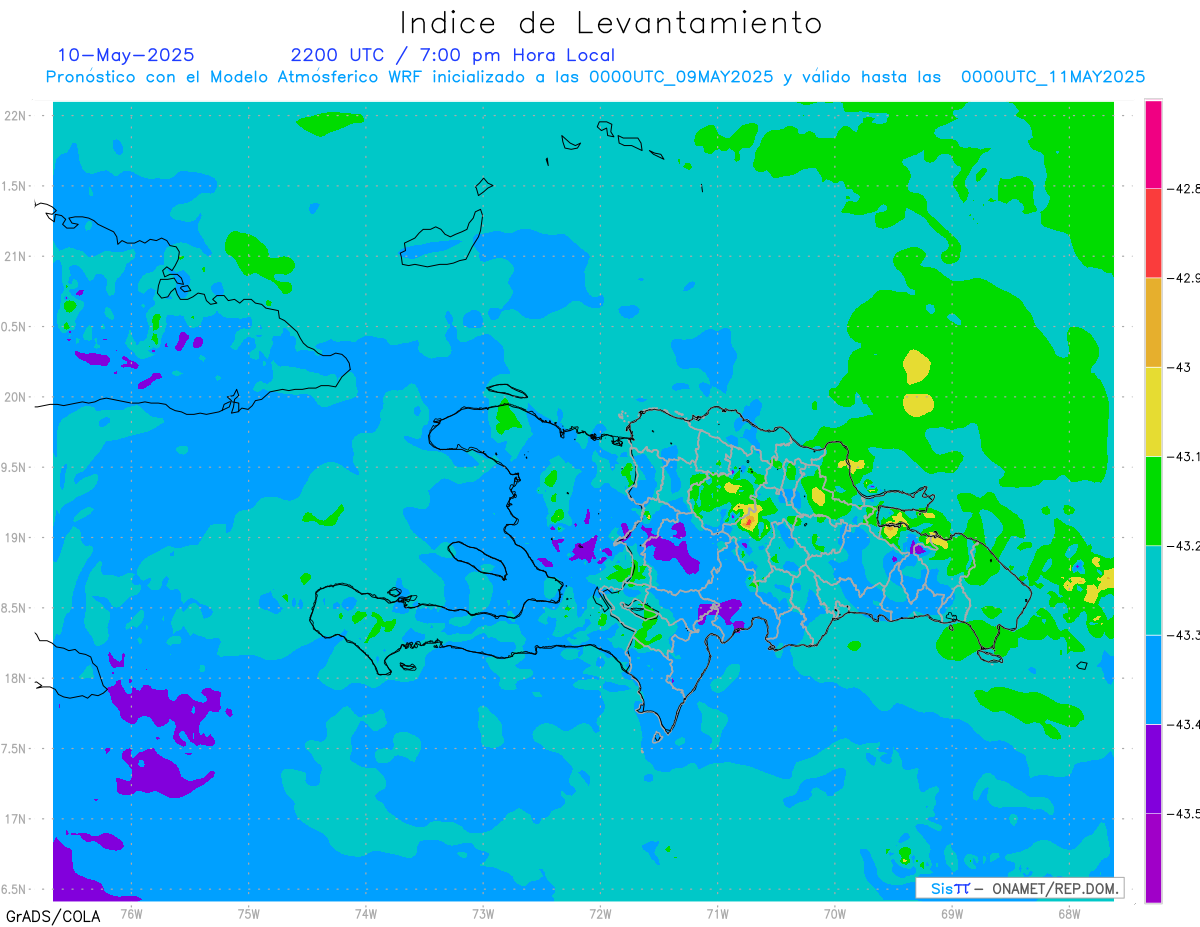Click the '-43.5' colorbar value
The image size is (1200, 927).
pyautogui.click(x=1184, y=813)
